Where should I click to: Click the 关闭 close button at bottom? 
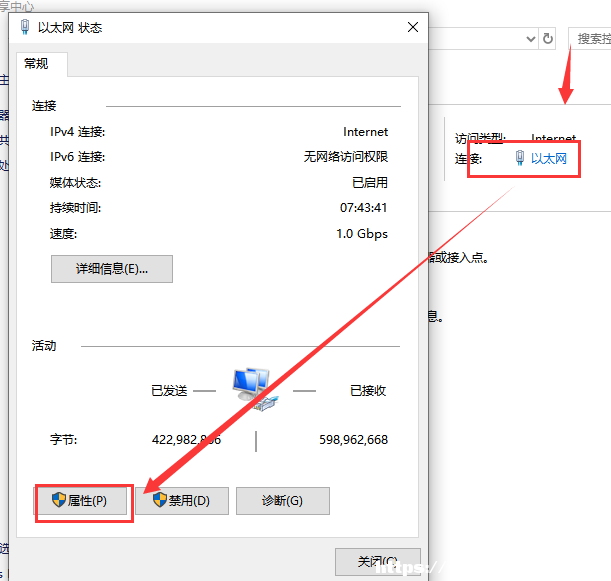click(378, 562)
